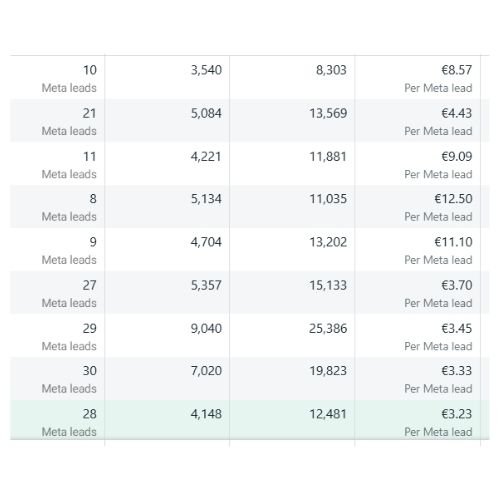This screenshot has width=500, height=500.
Task: Click the €4.43 per Meta lead cell
Action: tap(418, 121)
